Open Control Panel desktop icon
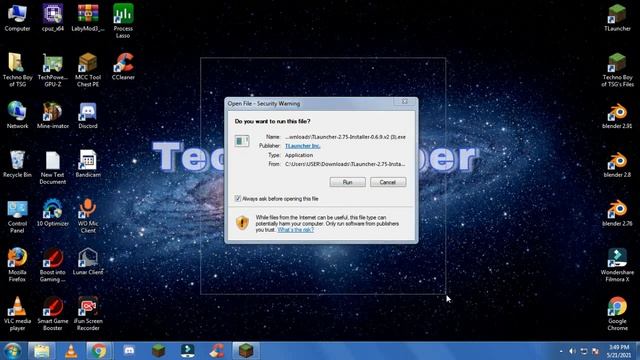 point(17,216)
